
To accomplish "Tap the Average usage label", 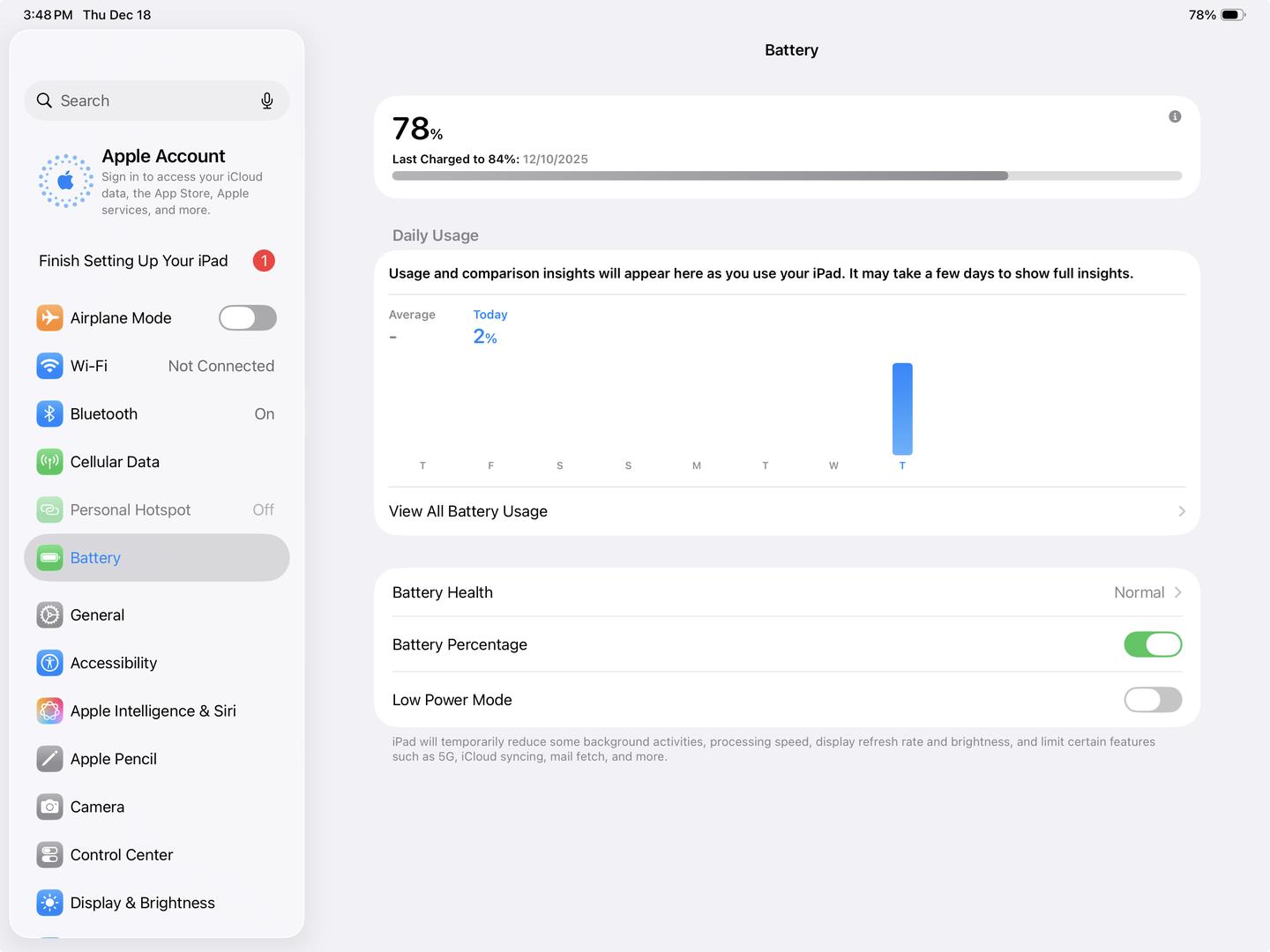I will point(412,315).
